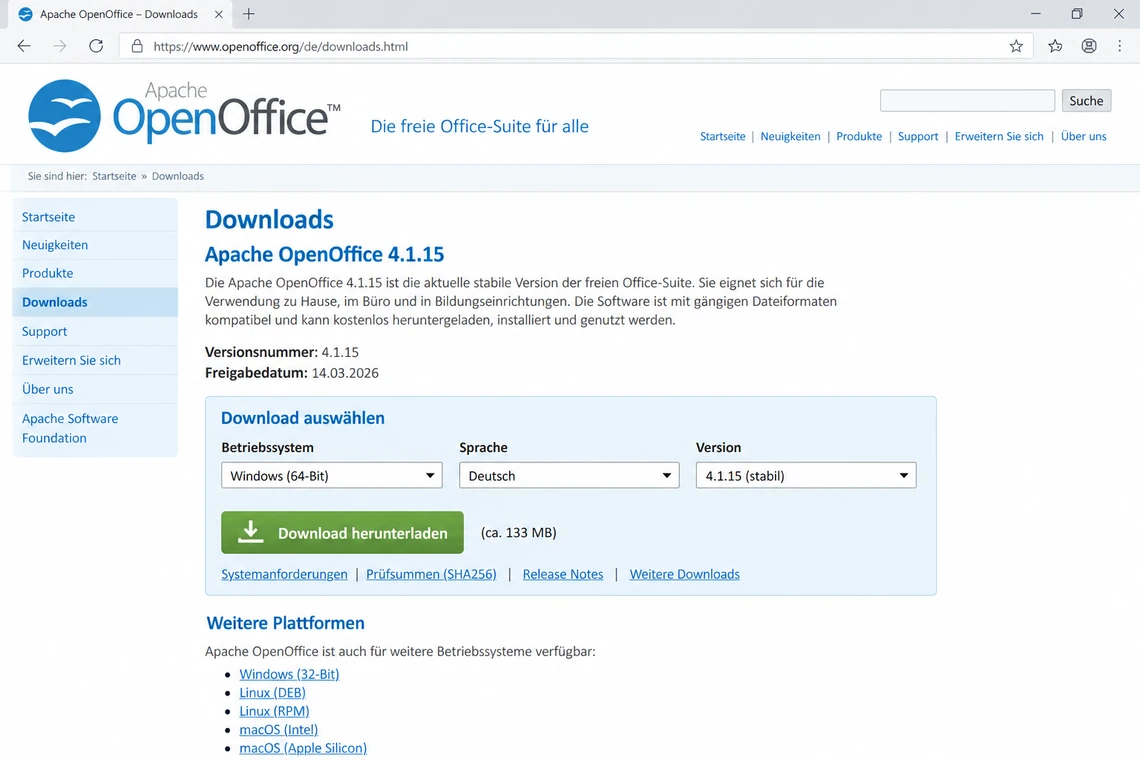This screenshot has height=760, width=1140.
Task: Click the padlock site info icon
Action: pos(137,46)
